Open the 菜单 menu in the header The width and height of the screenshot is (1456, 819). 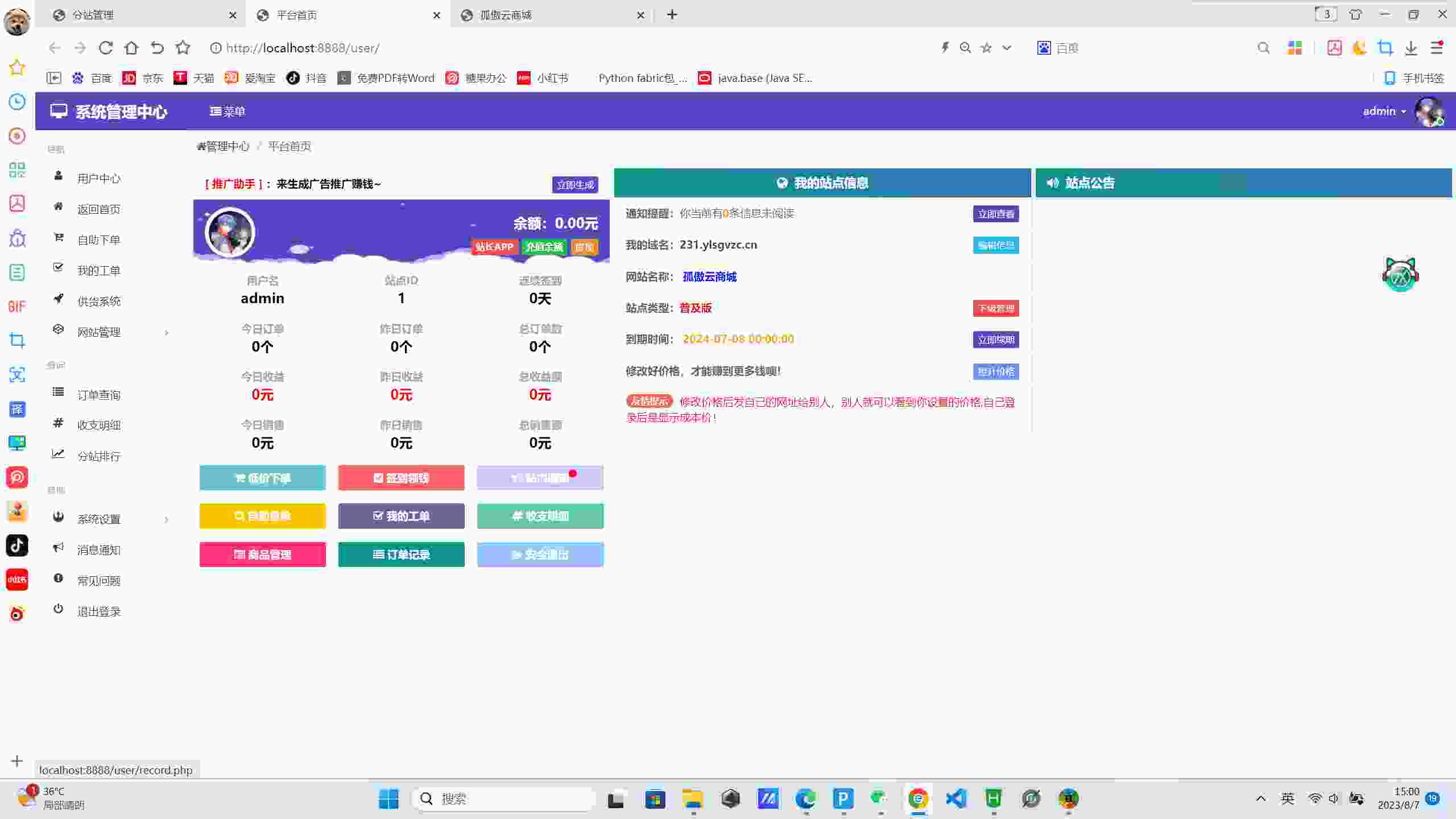228,111
